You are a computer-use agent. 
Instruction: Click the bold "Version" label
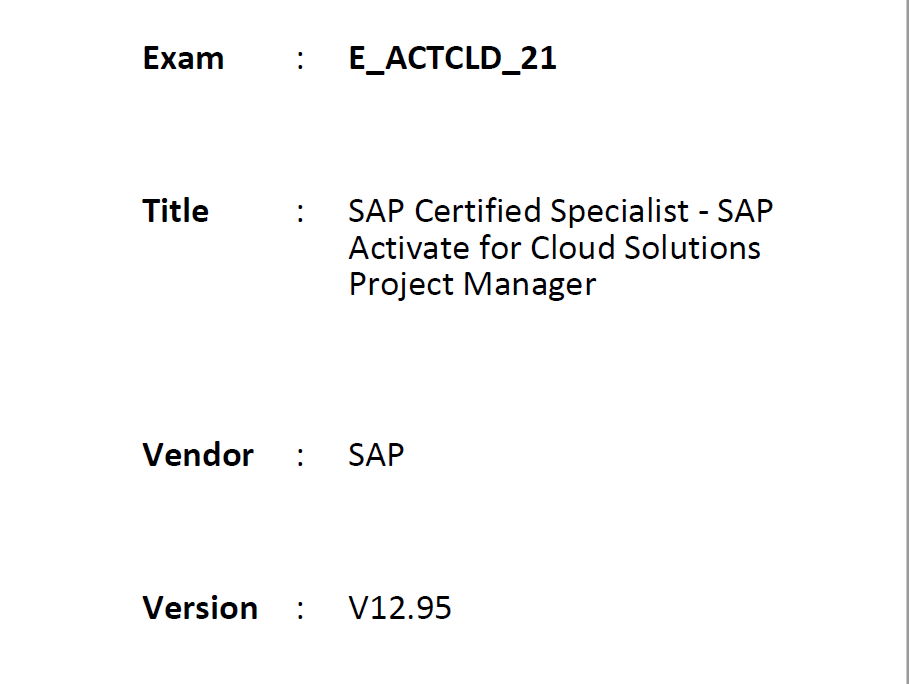coord(200,608)
